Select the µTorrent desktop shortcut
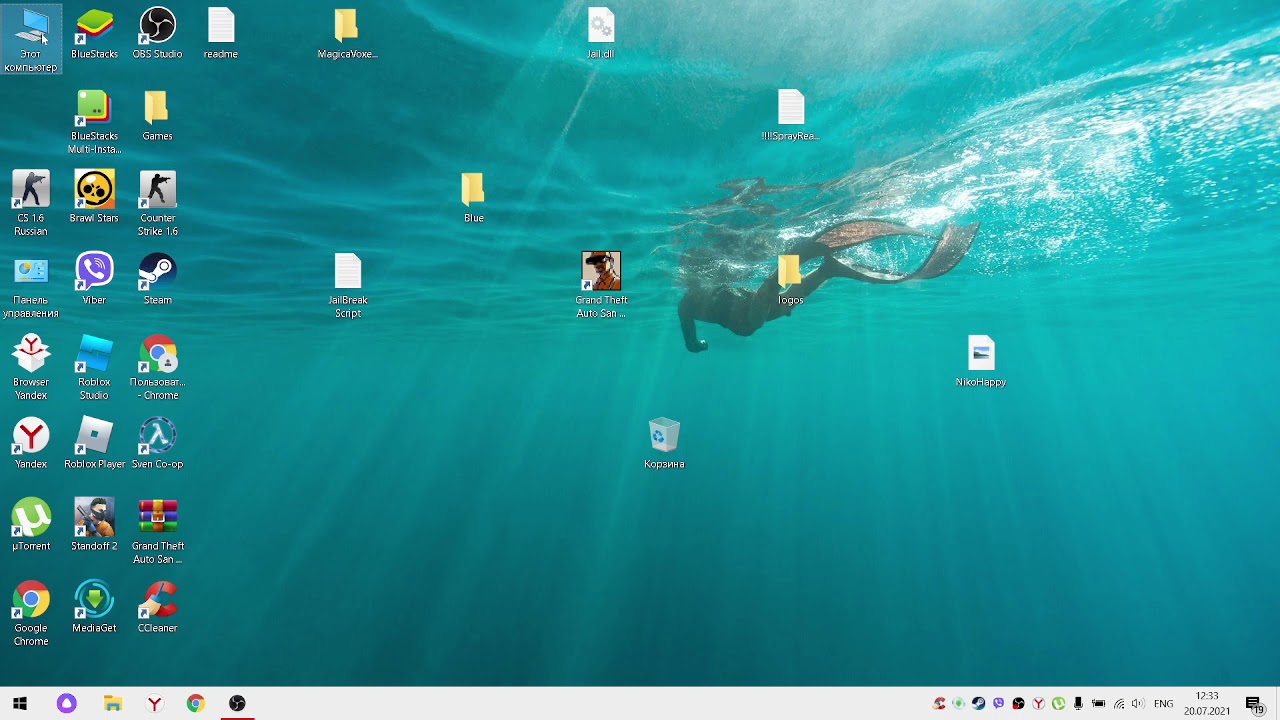 [x=31, y=526]
